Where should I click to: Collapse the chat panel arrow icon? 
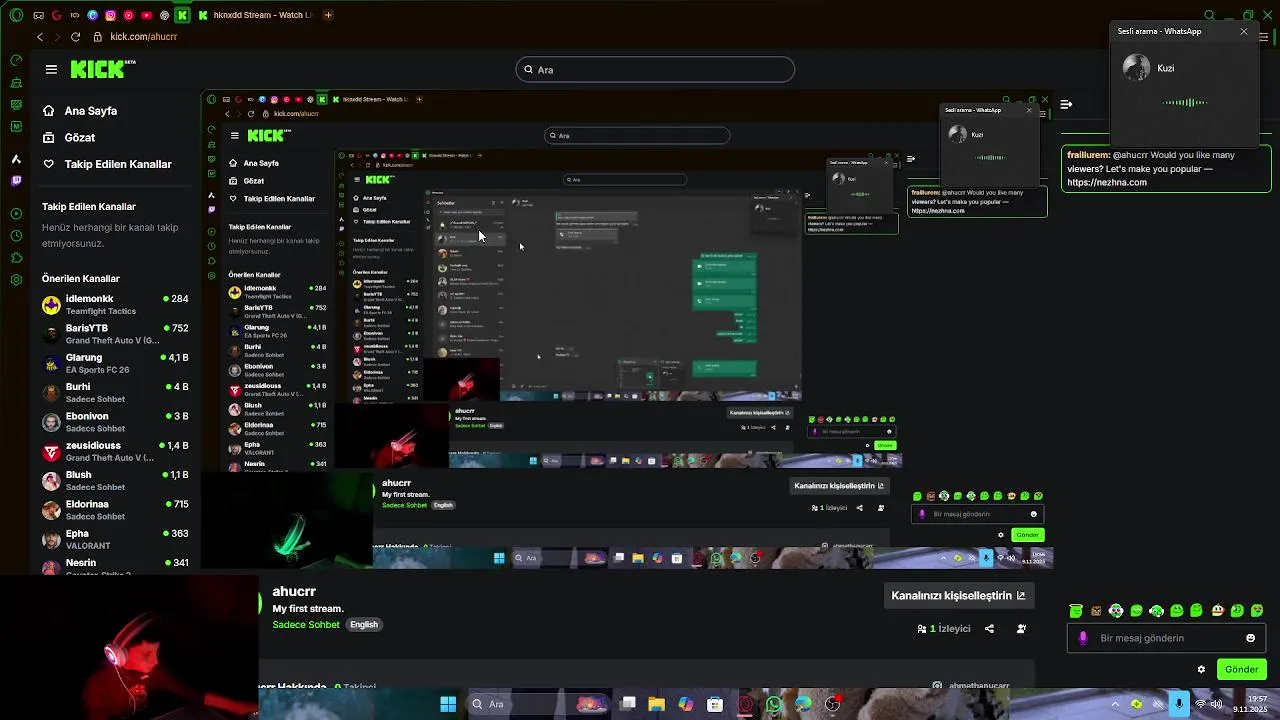1066,104
